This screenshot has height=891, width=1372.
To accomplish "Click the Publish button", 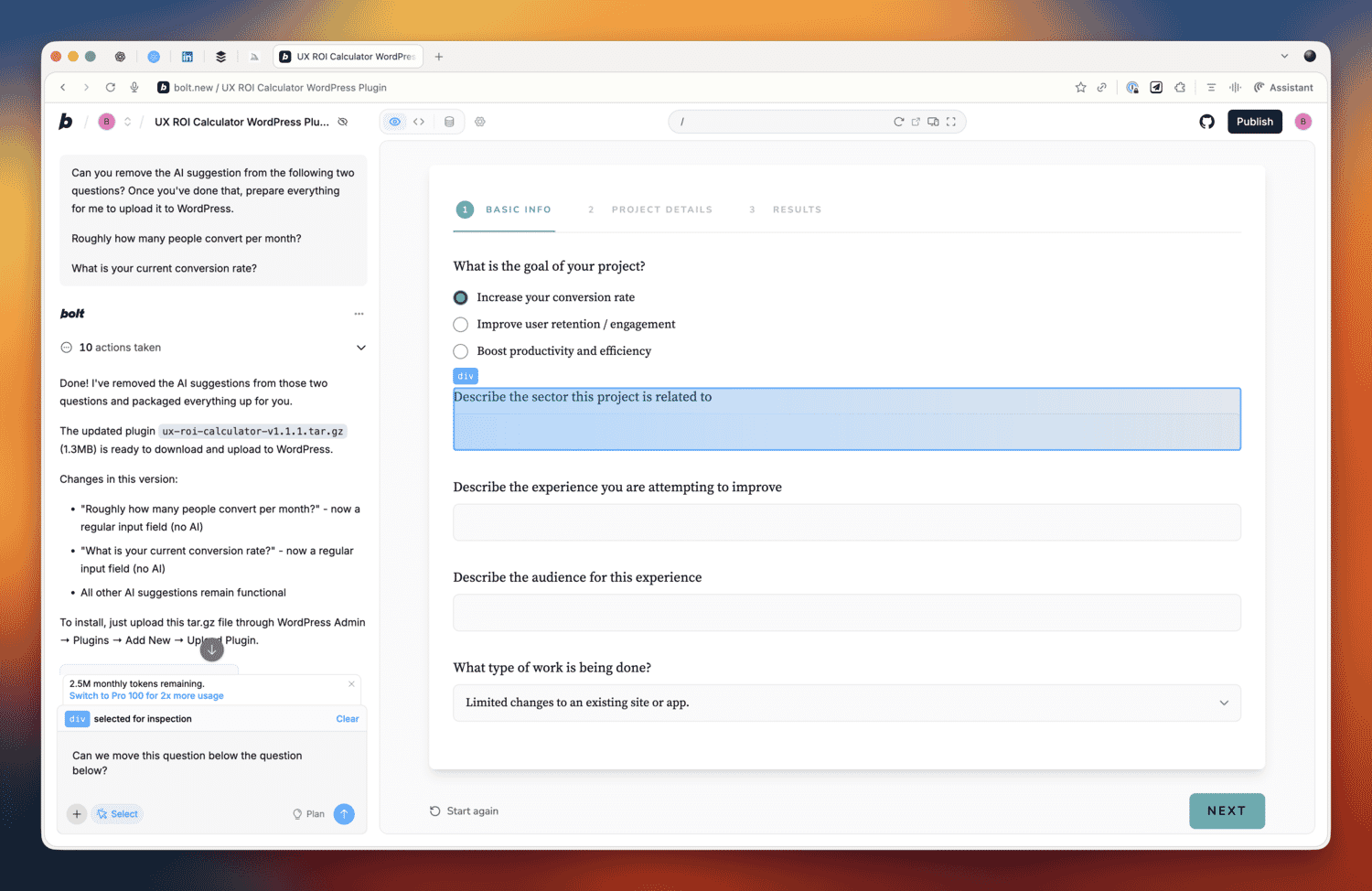I will (1255, 122).
